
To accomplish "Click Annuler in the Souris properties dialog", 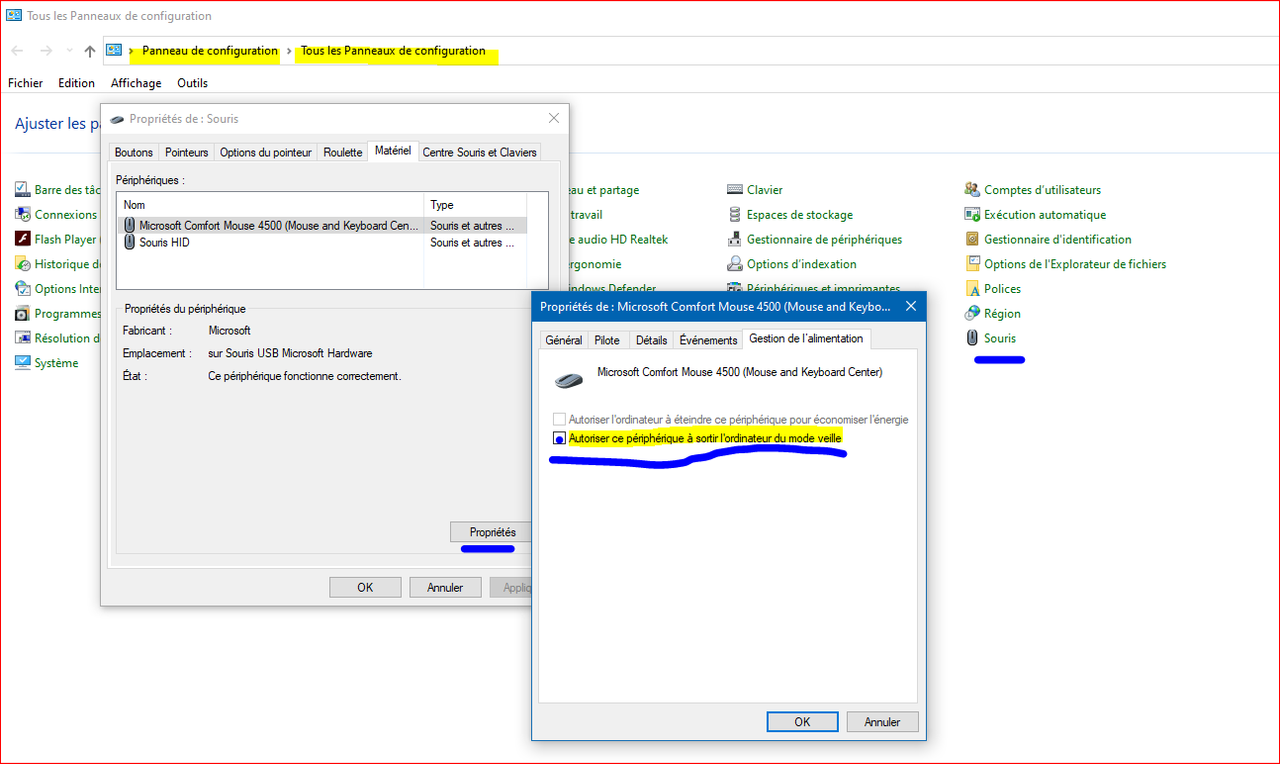I will coord(445,588).
